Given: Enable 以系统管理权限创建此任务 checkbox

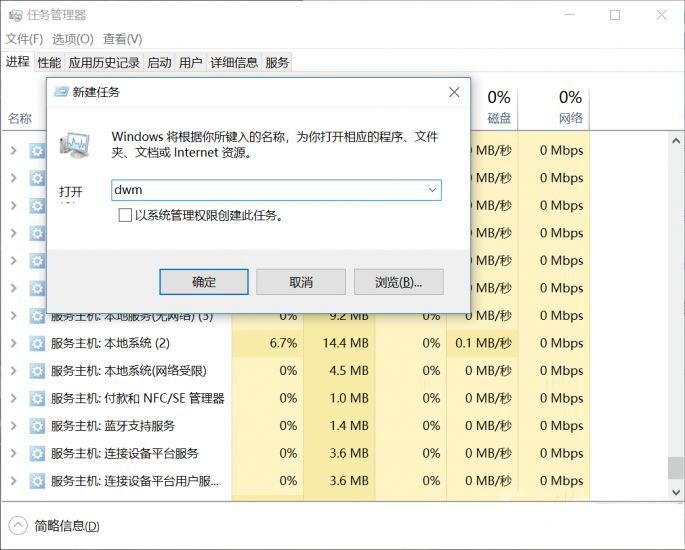Looking at the screenshot, I should [x=125, y=215].
